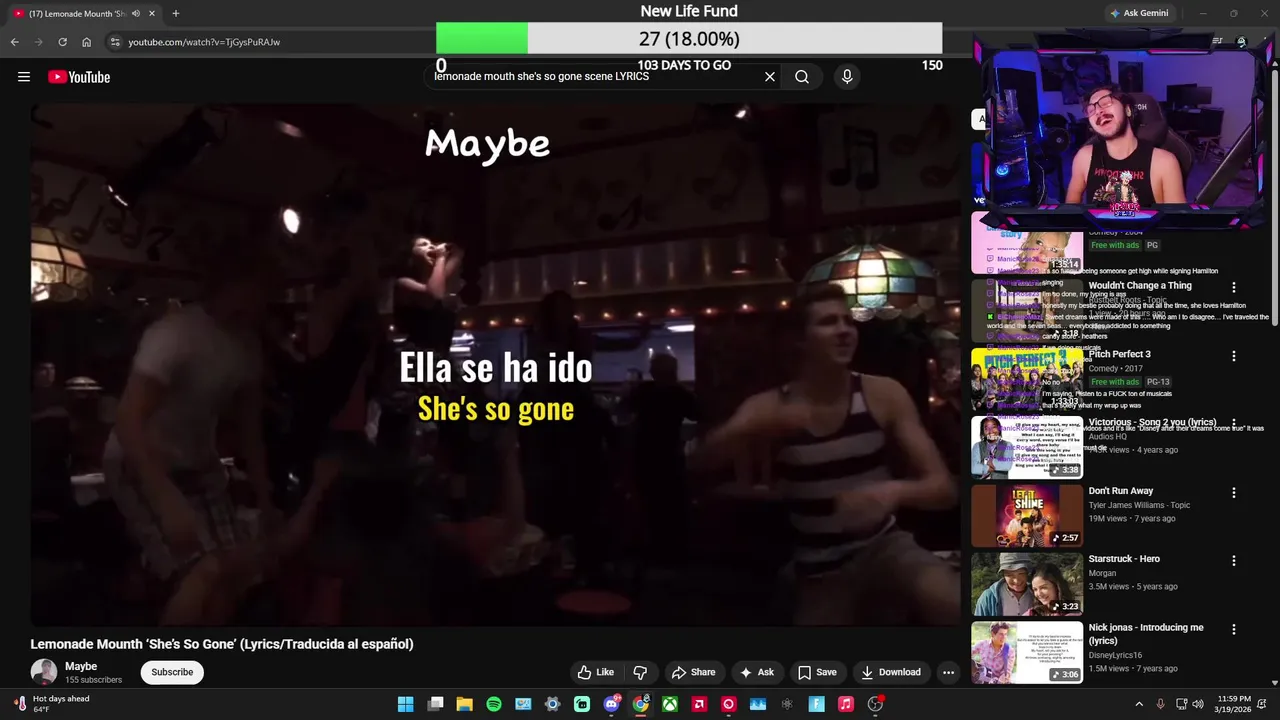Open options for Nick jonas Introducing me
This screenshot has width=1280, height=720.
click(x=1233, y=630)
